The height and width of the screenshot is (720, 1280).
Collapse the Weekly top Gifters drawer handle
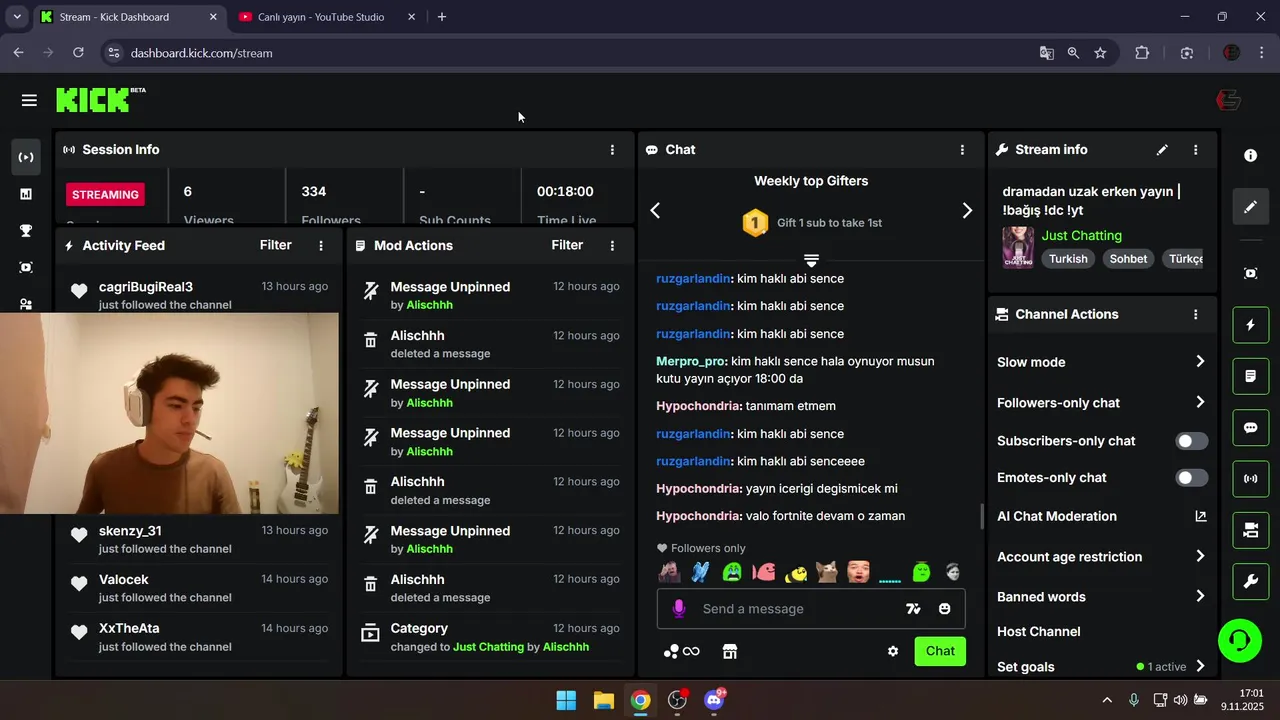(x=811, y=260)
